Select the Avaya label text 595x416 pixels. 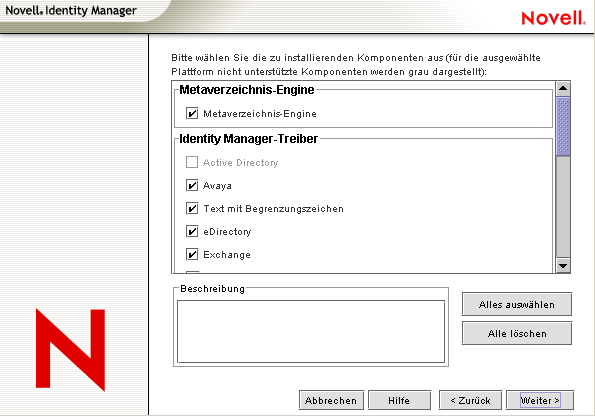(217, 186)
